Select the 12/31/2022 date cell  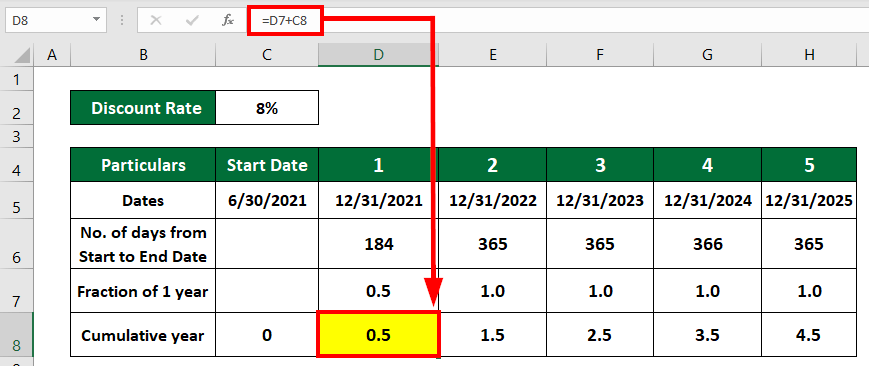(x=492, y=200)
